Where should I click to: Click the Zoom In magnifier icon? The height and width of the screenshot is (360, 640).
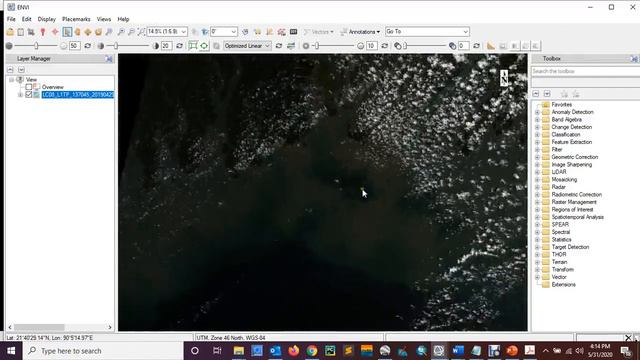click(121, 32)
